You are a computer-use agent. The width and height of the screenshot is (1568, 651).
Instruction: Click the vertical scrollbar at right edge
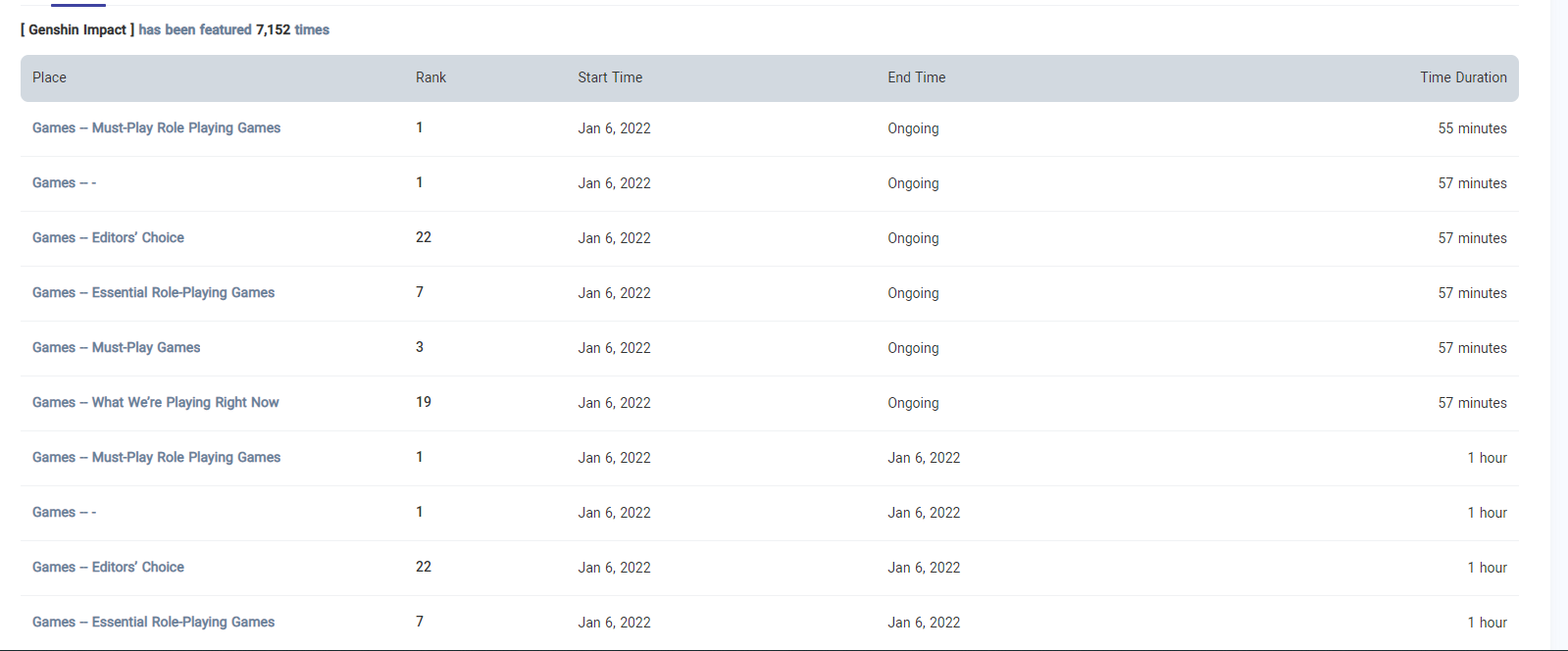click(1559, 325)
